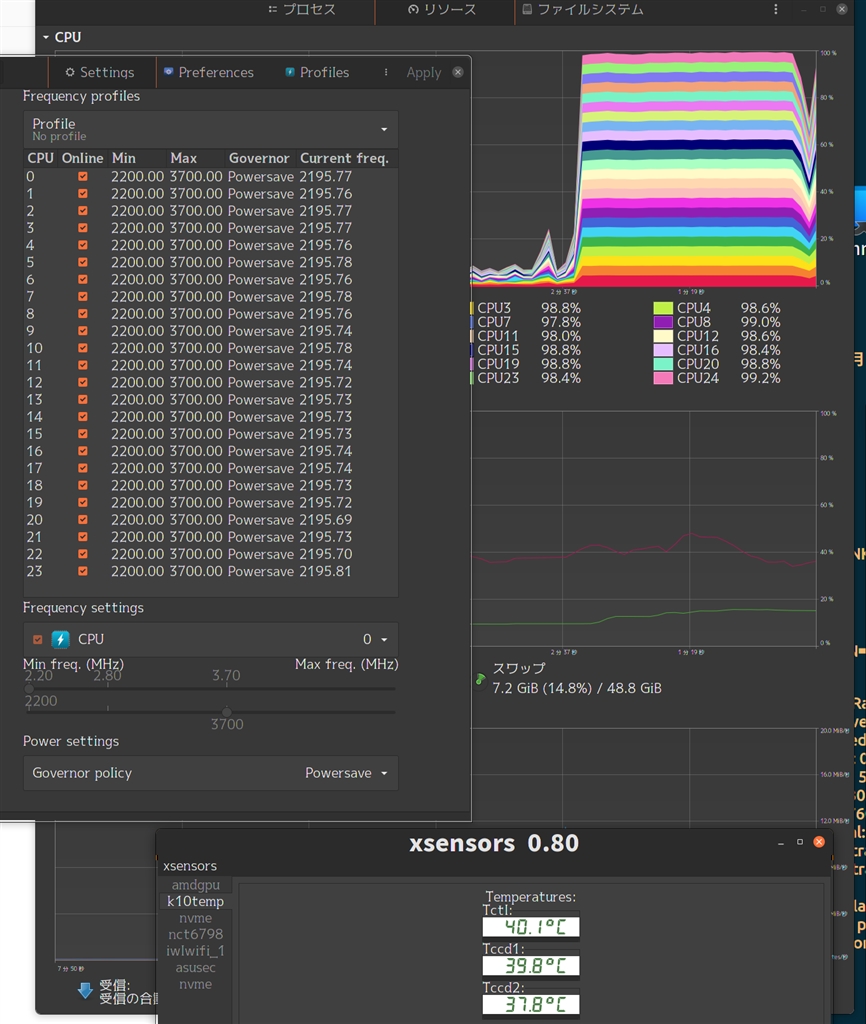Toggle Online checkbox for CPU 0
This screenshot has height=1024, width=866.
[83, 177]
